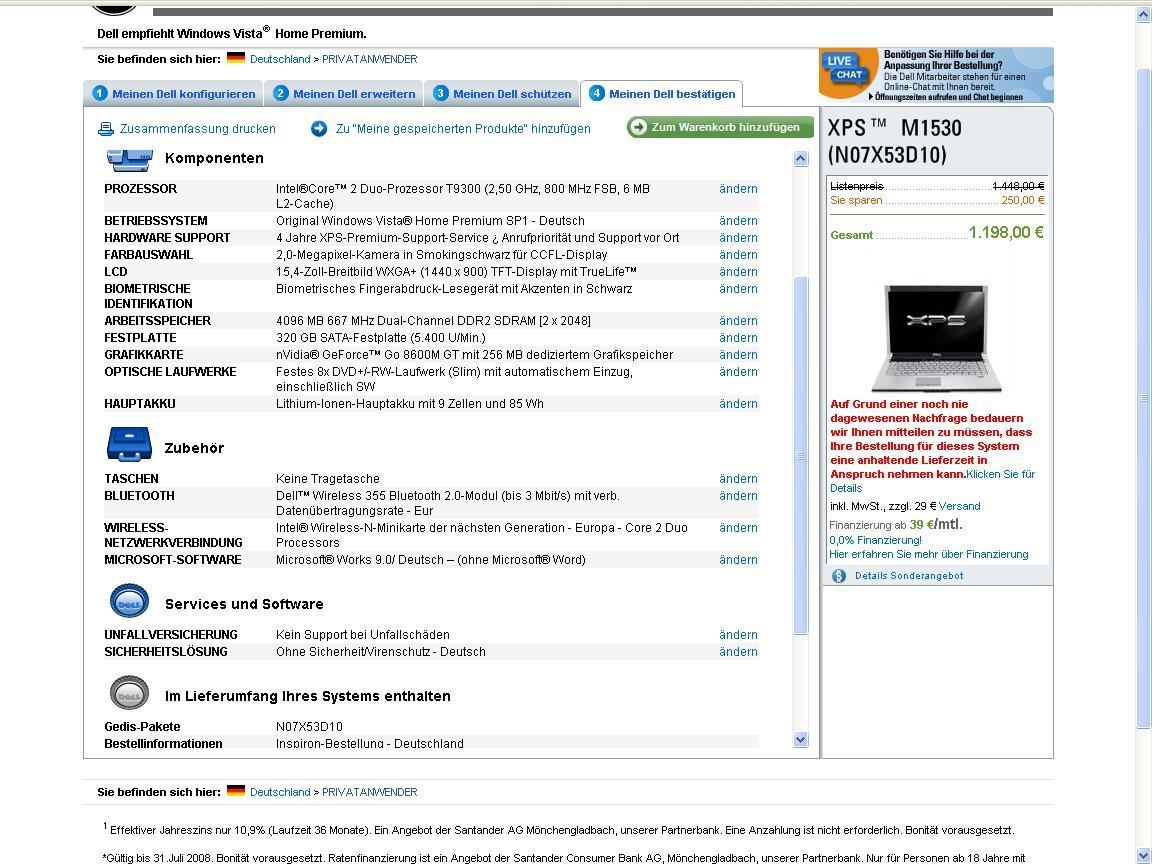The image size is (1152, 864).
Task: Click ändern for HAUPTAKKU
Action: tap(738, 404)
